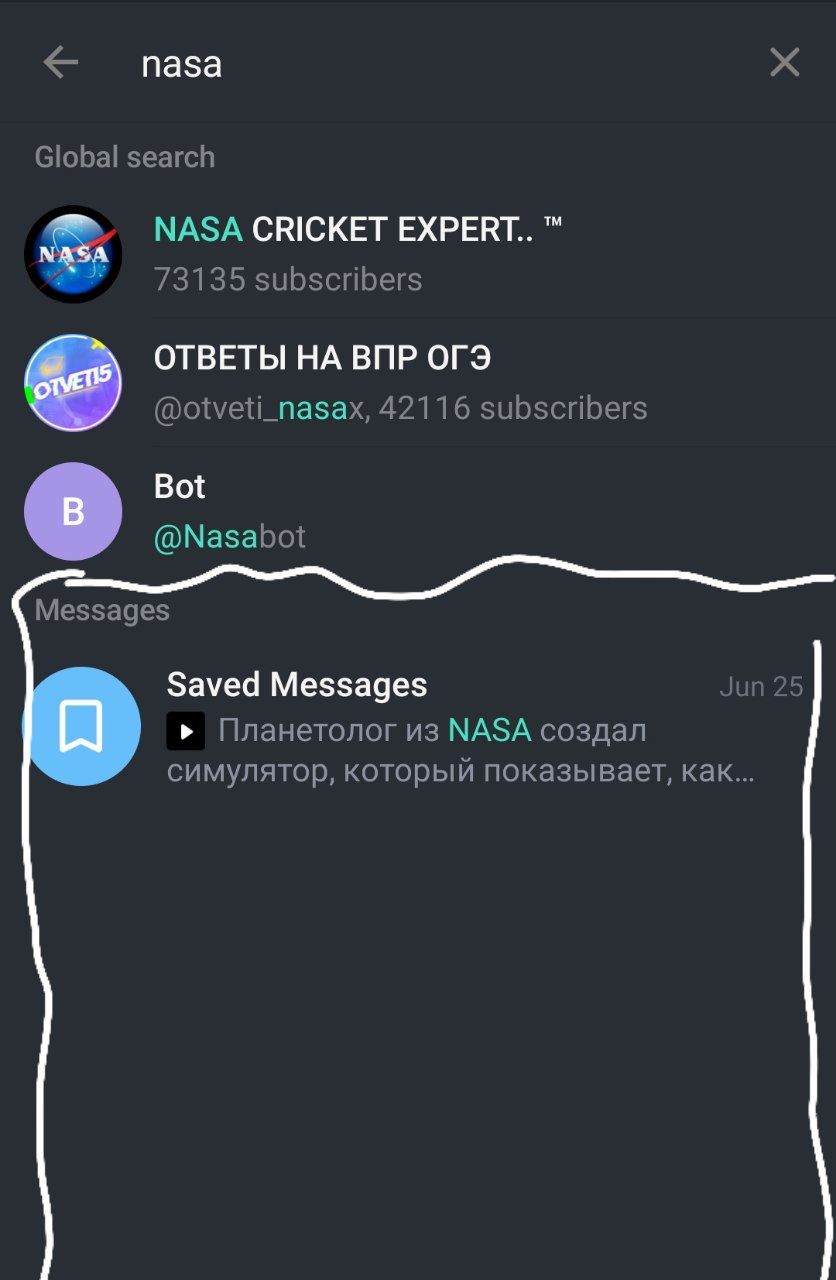836x1280 pixels.
Task: Click the nasa search input field
Action: tap(440, 64)
